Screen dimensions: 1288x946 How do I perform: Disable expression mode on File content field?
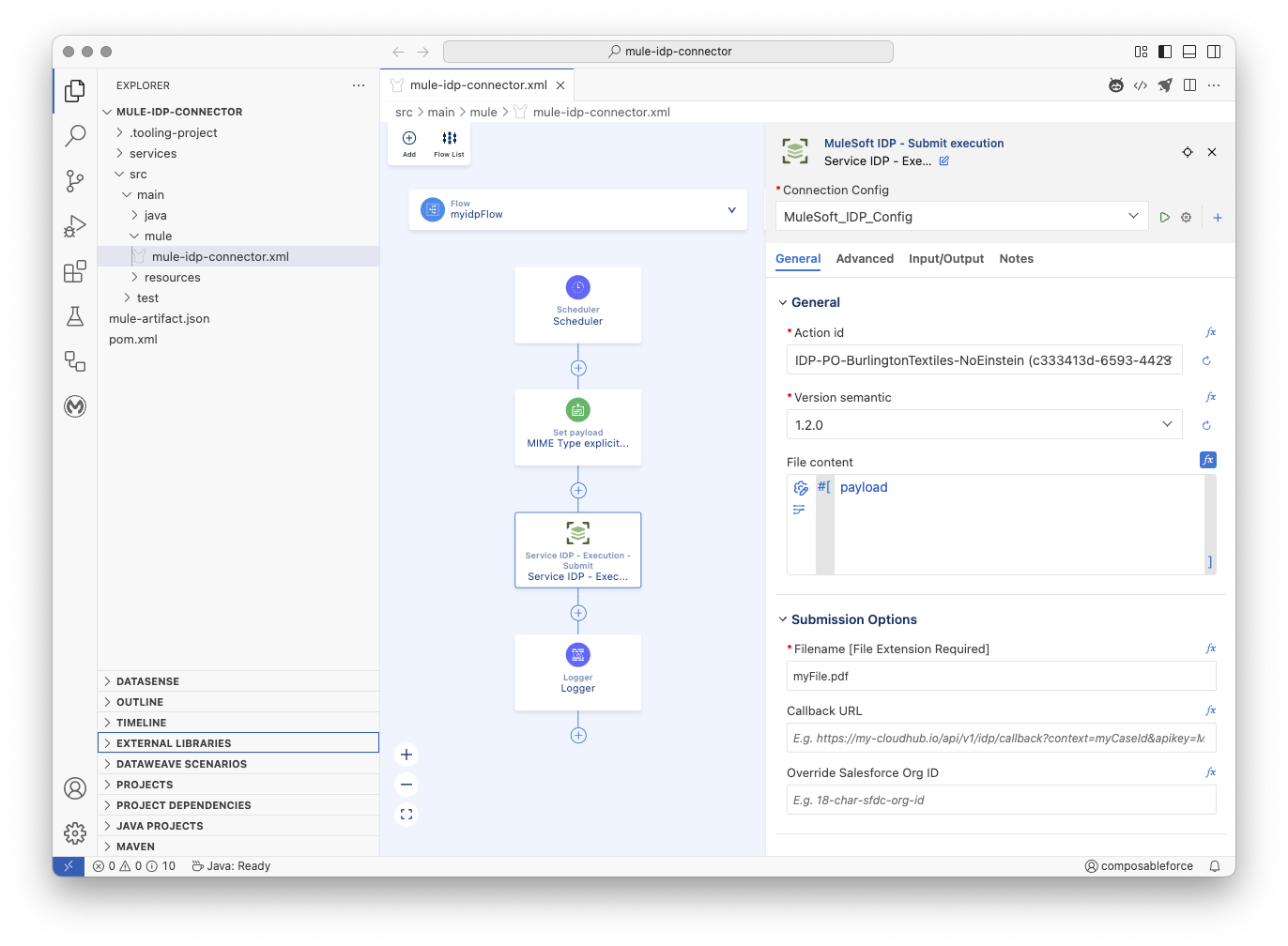pyautogui.click(x=1207, y=460)
